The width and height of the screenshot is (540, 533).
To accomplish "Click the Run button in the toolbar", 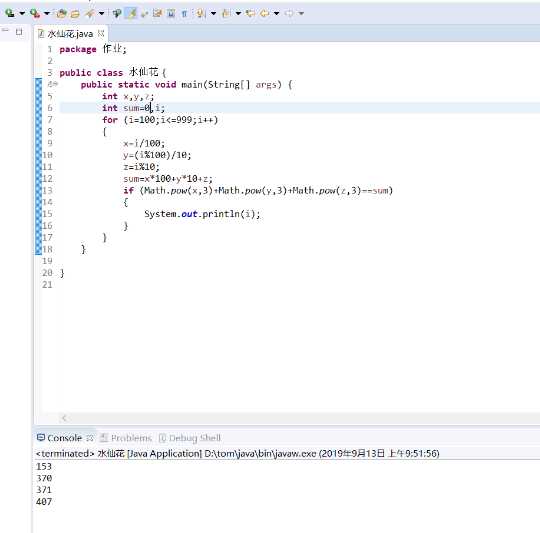I will pyautogui.click(x=10, y=13).
